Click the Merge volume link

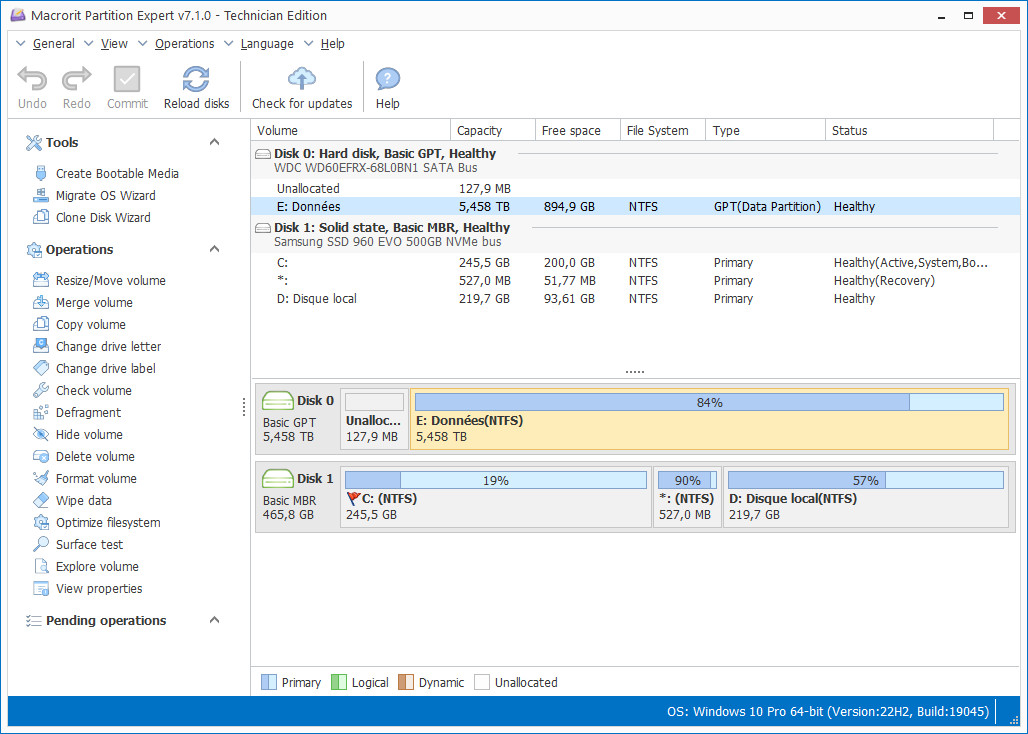coord(94,303)
